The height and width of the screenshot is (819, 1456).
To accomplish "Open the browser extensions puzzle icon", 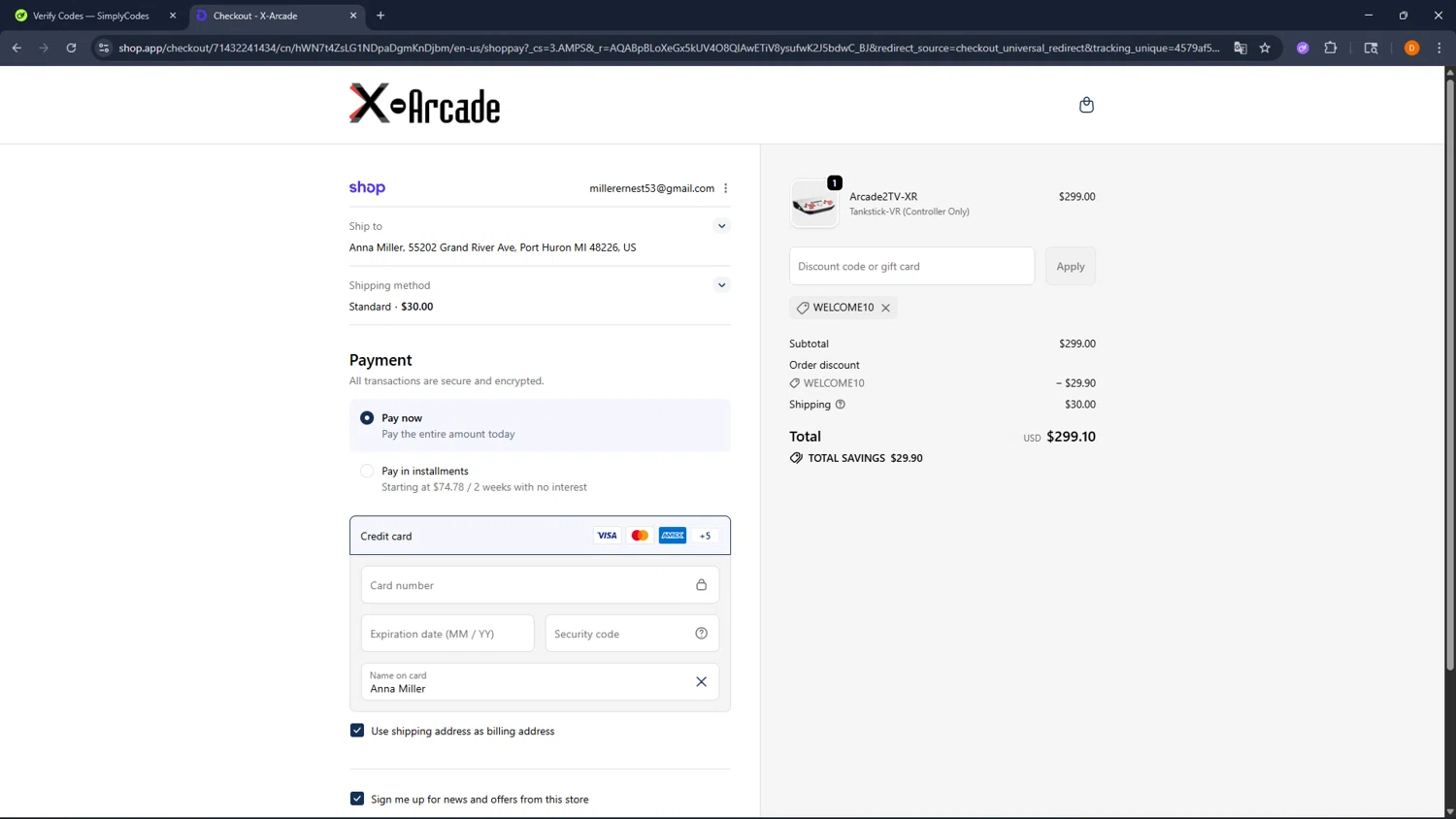I will pyautogui.click(x=1331, y=48).
